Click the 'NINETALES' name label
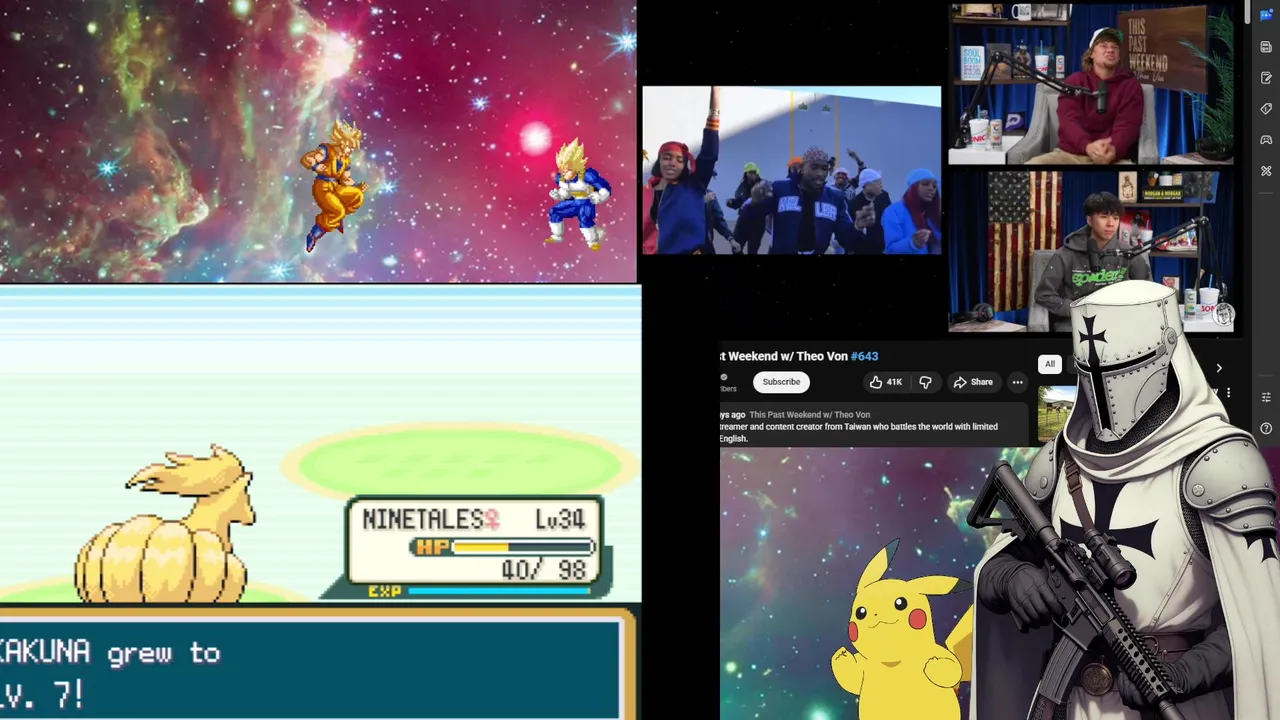The height and width of the screenshot is (720, 1280). click(422, 519)
